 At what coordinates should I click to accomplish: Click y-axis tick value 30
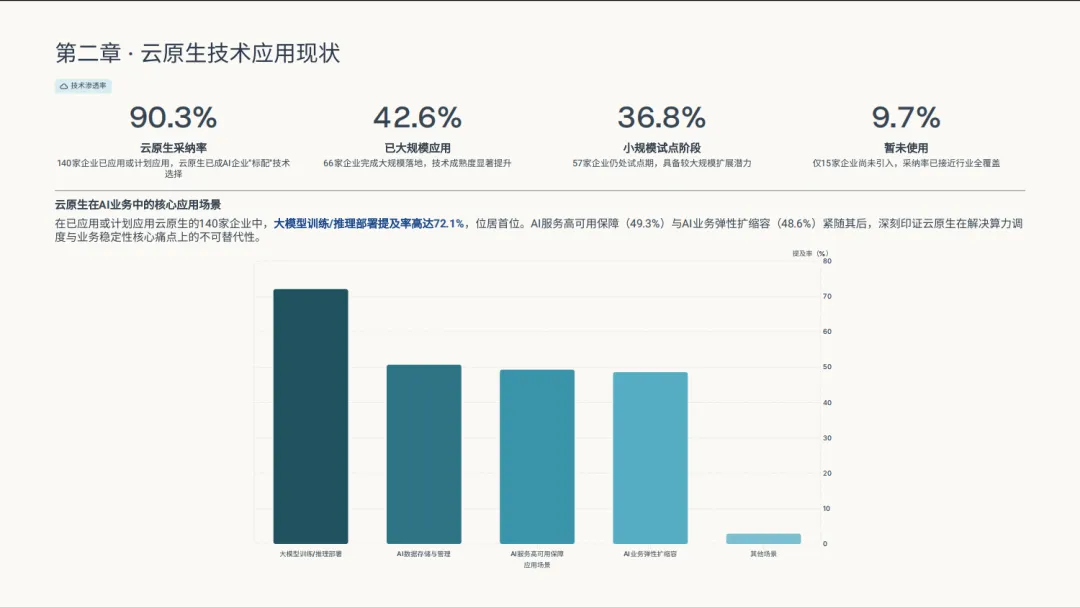coord(827,438)
